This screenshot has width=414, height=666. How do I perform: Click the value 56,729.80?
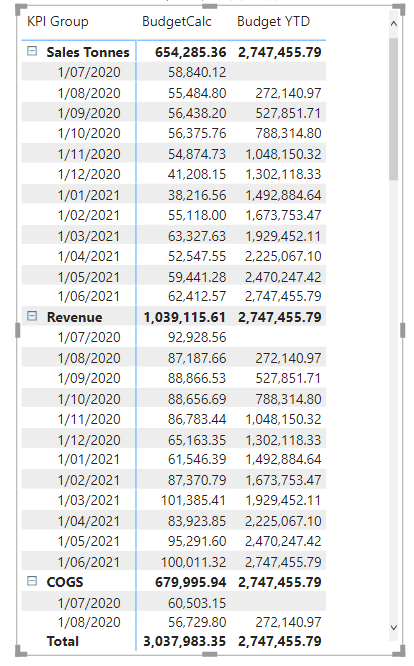click(197, 622)
